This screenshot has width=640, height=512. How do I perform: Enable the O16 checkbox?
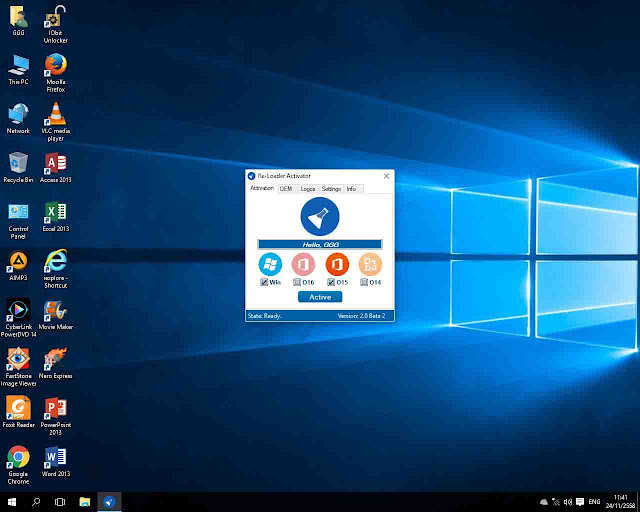click(x=297, y=282)
